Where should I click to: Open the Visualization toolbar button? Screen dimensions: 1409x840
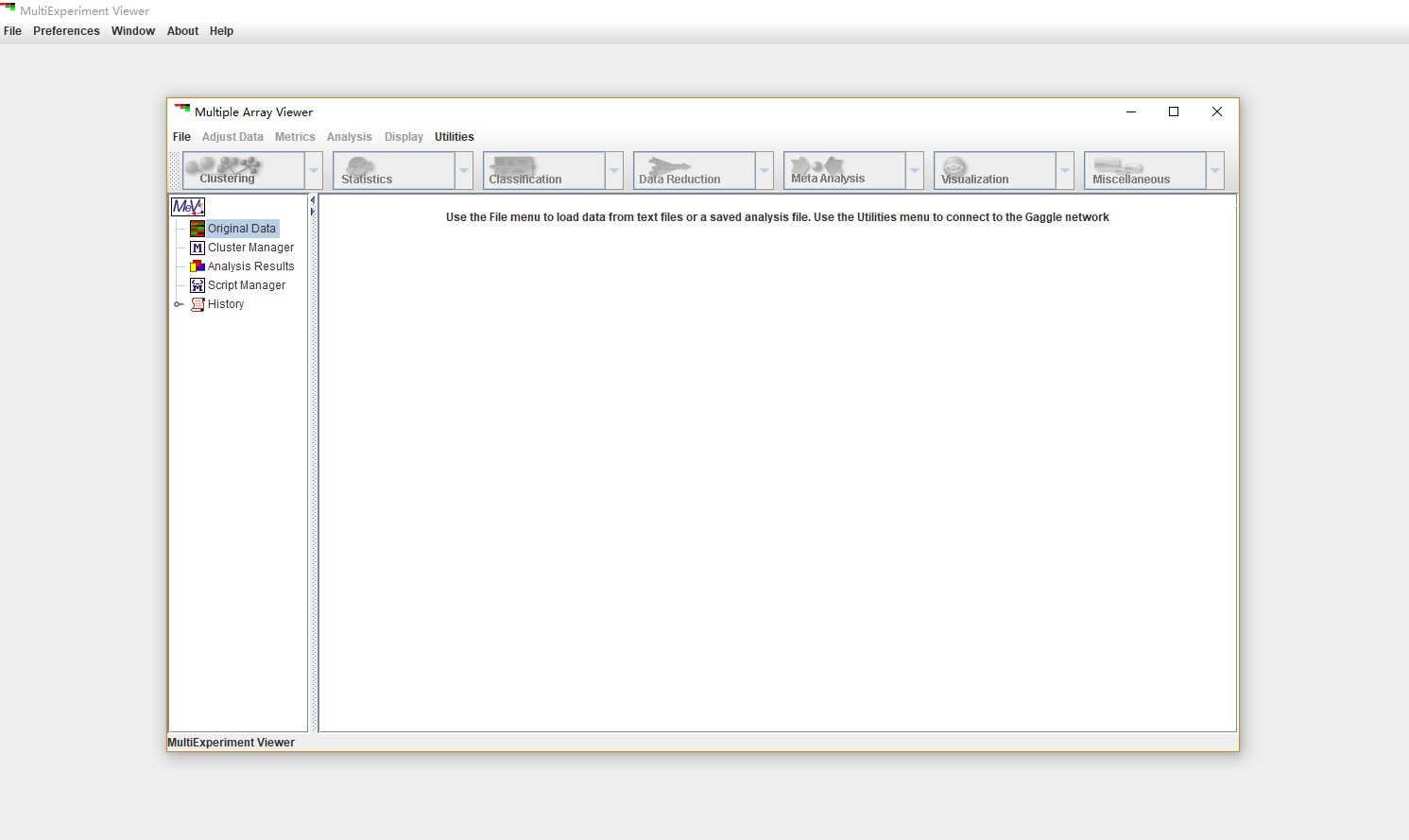(x=995, y=171)
